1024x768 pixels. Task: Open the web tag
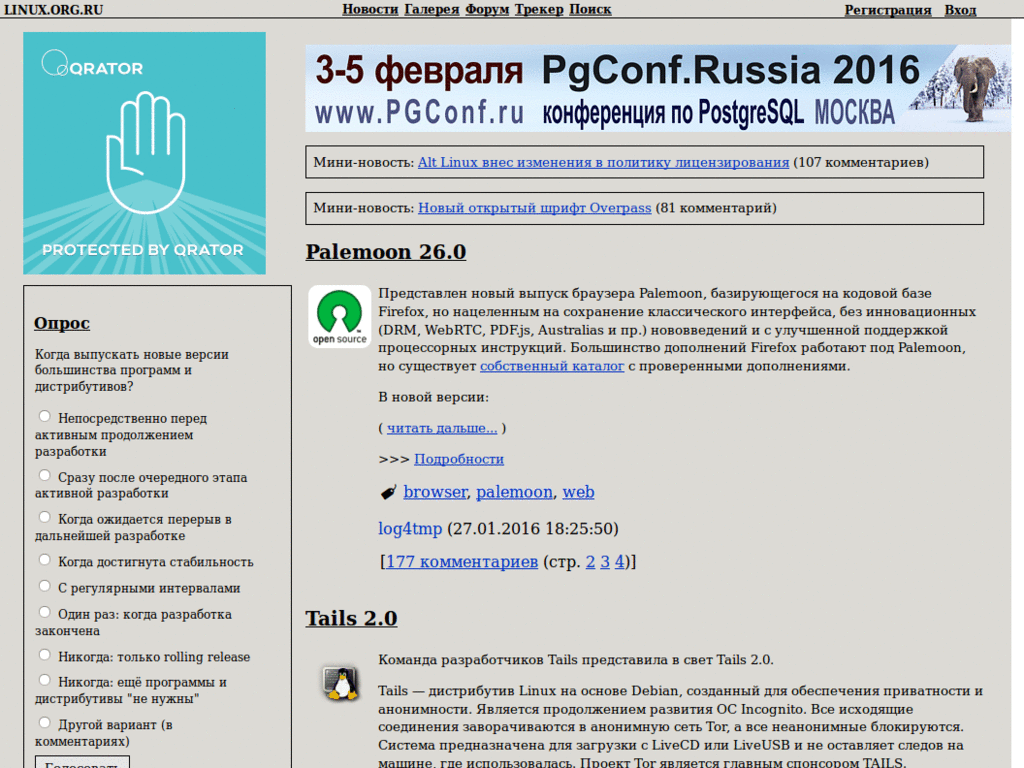(579, 492)
